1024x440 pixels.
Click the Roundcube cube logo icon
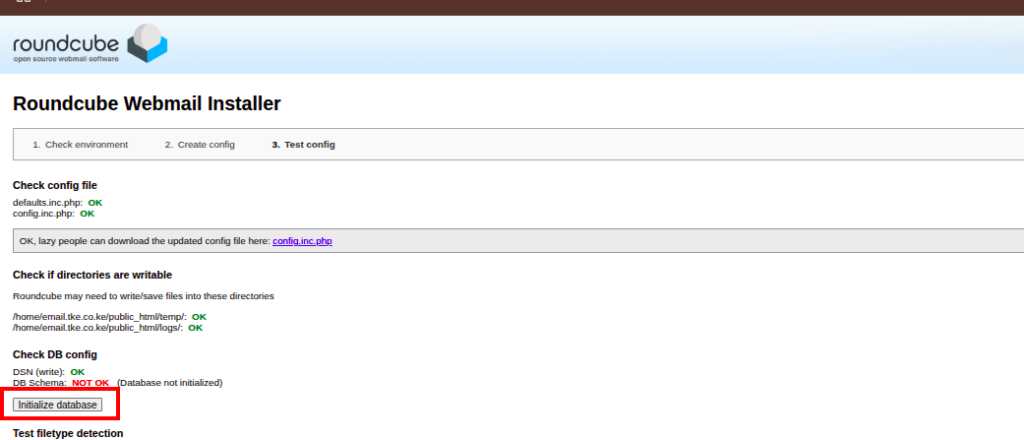(147, 44)
